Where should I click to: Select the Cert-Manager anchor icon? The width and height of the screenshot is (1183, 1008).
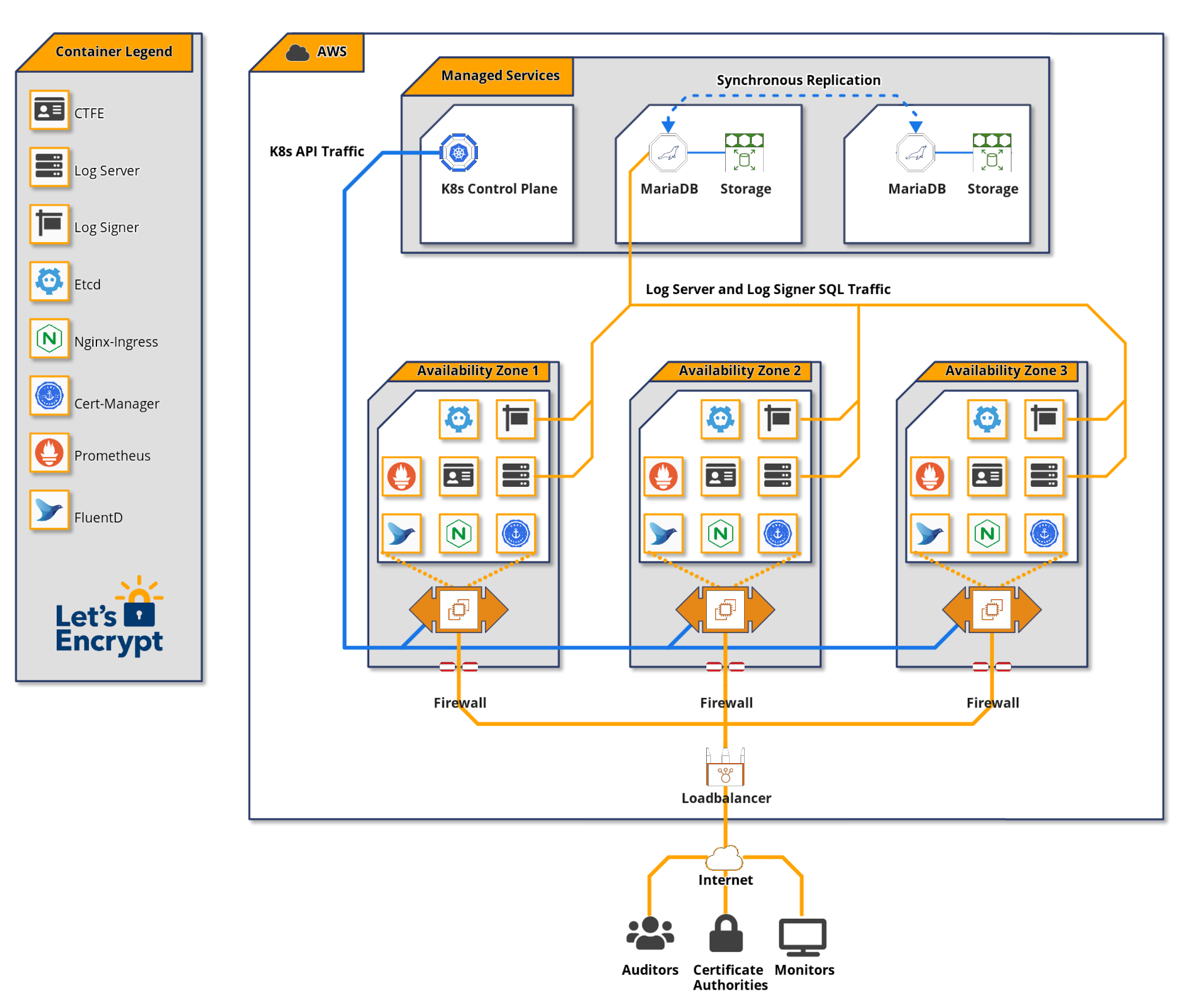(50, 396)
